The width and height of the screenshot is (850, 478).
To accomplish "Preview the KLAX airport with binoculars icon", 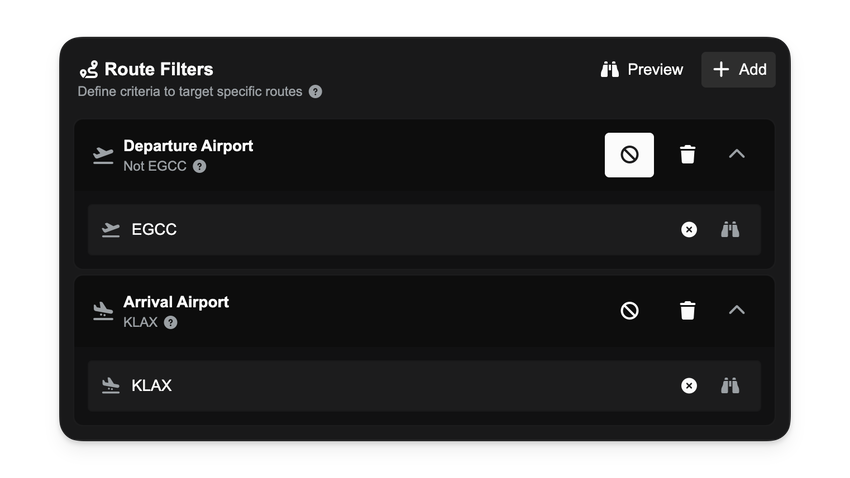I will 730,386.
